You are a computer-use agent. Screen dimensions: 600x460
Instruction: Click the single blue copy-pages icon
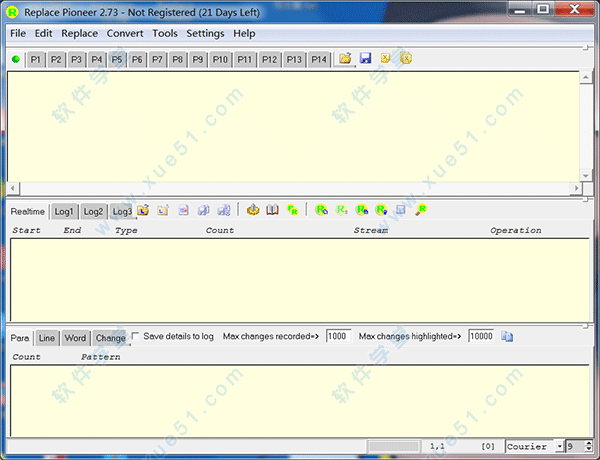coord(204,210)
